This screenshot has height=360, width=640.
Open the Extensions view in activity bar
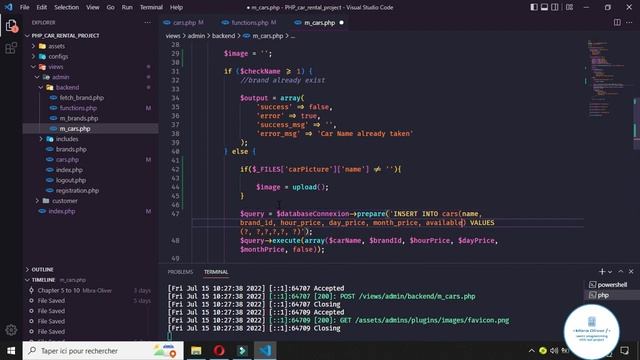(11, 48)
